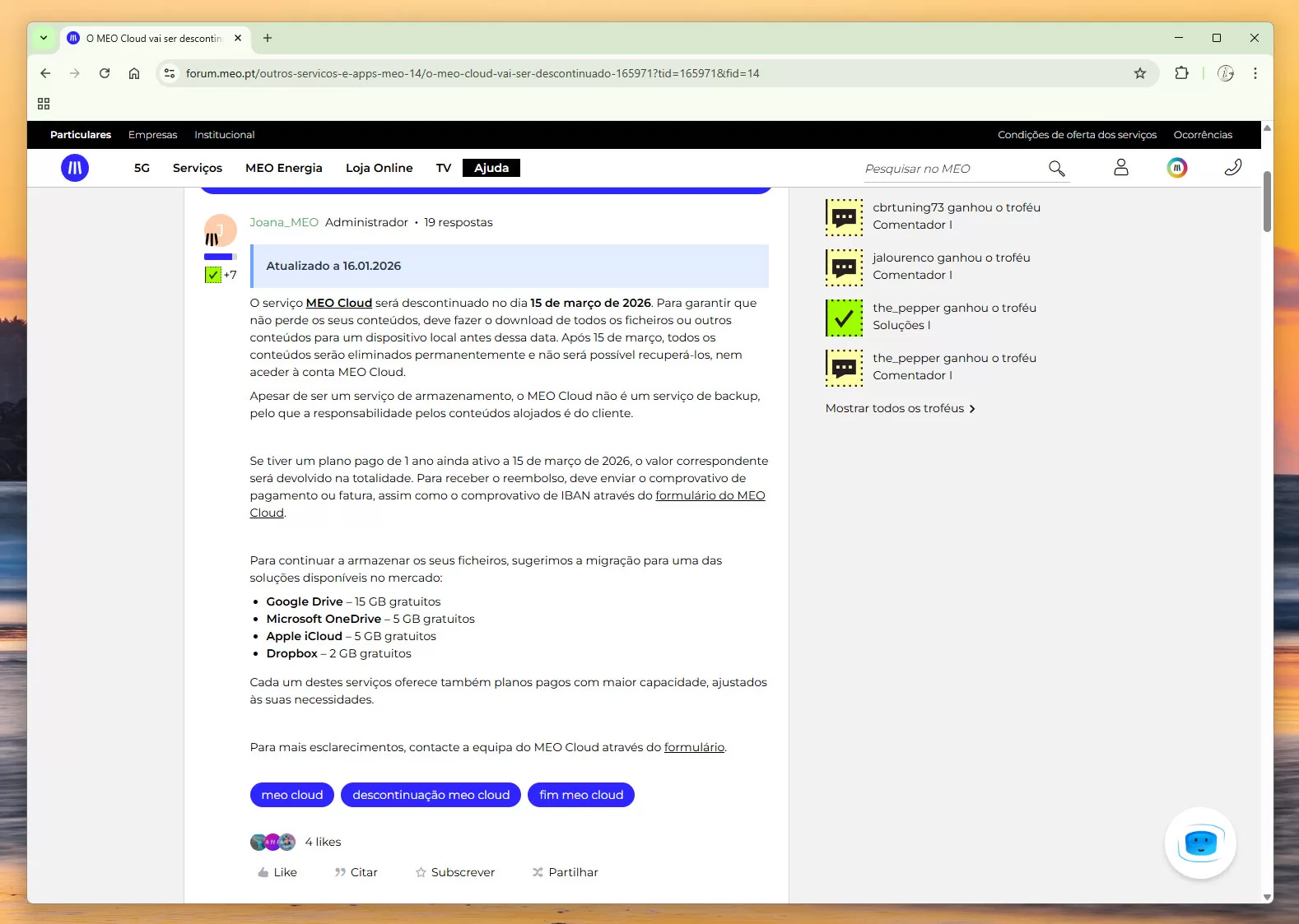The height and width of the screenshot is (924, 1299).
Task: Click Joana_MEO's avatar picture
Action: tap(220, 230)
